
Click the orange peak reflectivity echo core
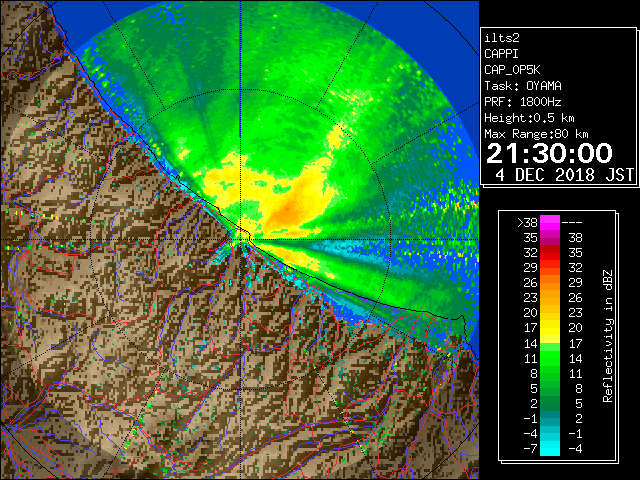[x=285, y=209]
